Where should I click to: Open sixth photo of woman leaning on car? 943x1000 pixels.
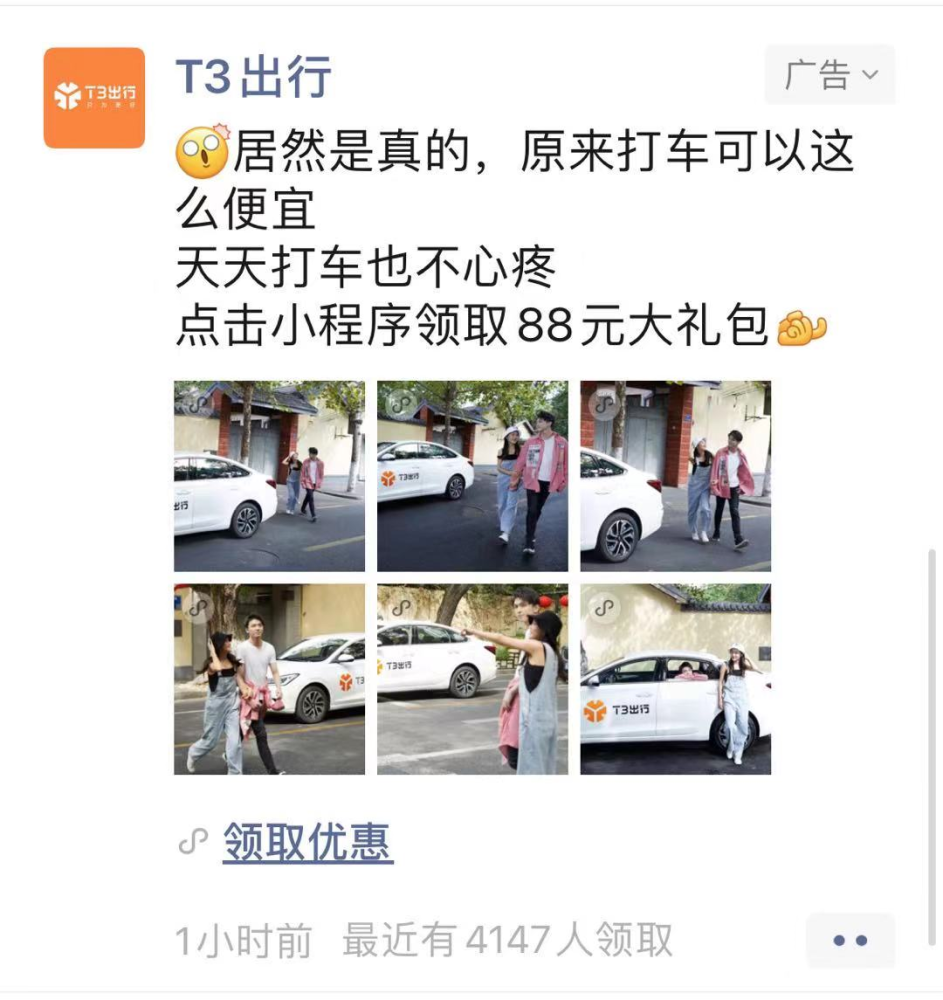click(x=675, y=679)
